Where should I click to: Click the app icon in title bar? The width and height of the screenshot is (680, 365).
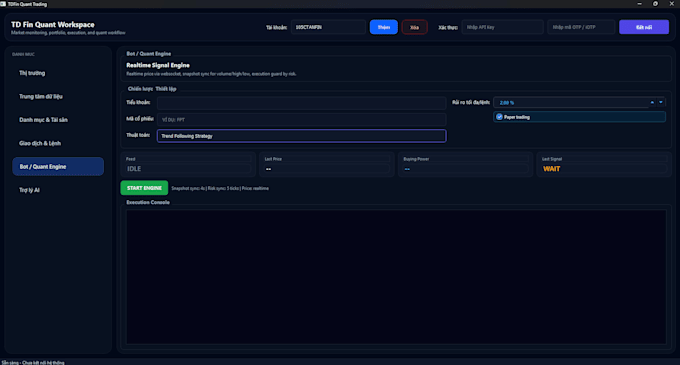pos(3,3)
